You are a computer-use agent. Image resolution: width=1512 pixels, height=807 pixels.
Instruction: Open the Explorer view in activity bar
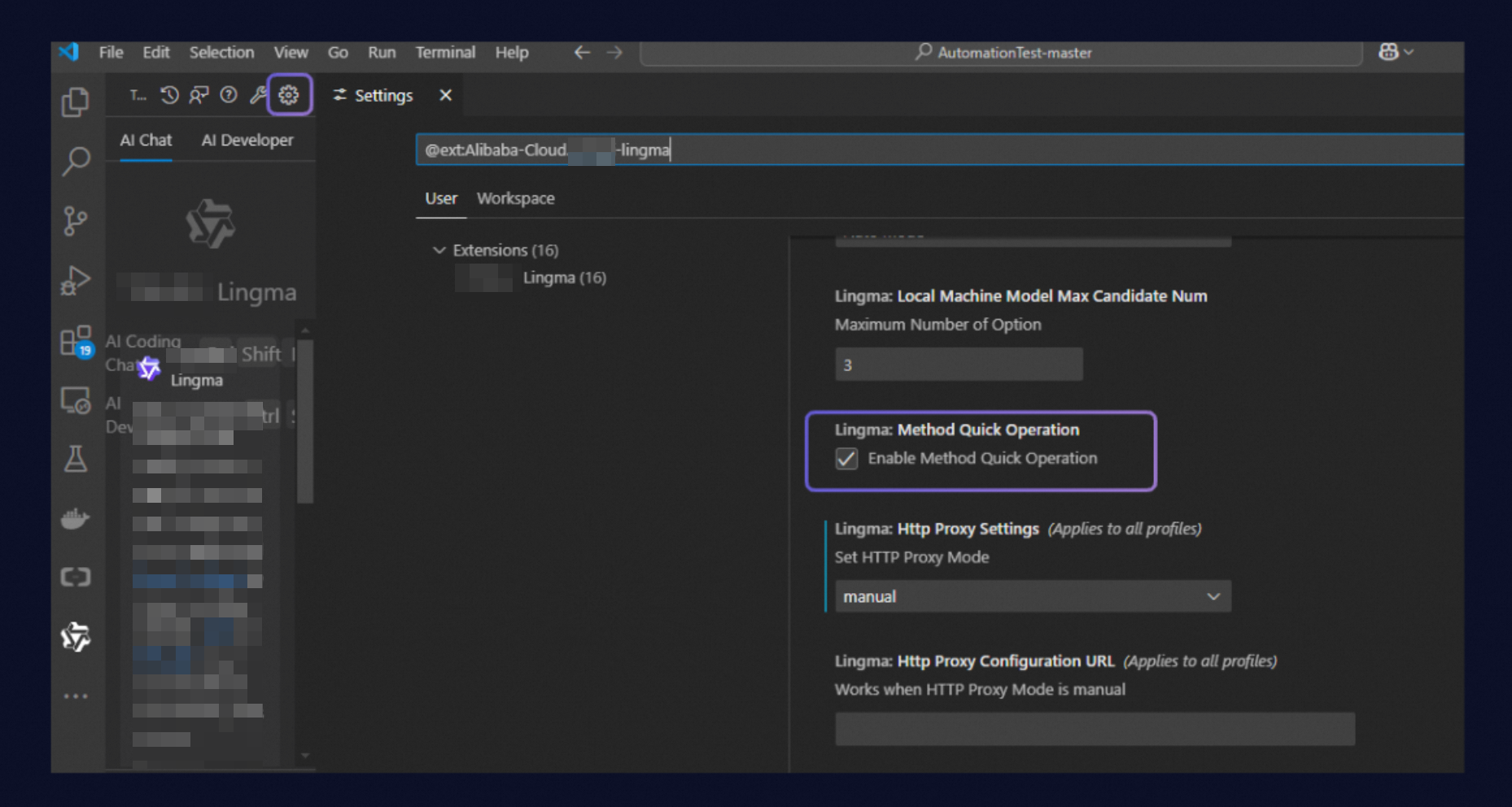tap(76, 103)
